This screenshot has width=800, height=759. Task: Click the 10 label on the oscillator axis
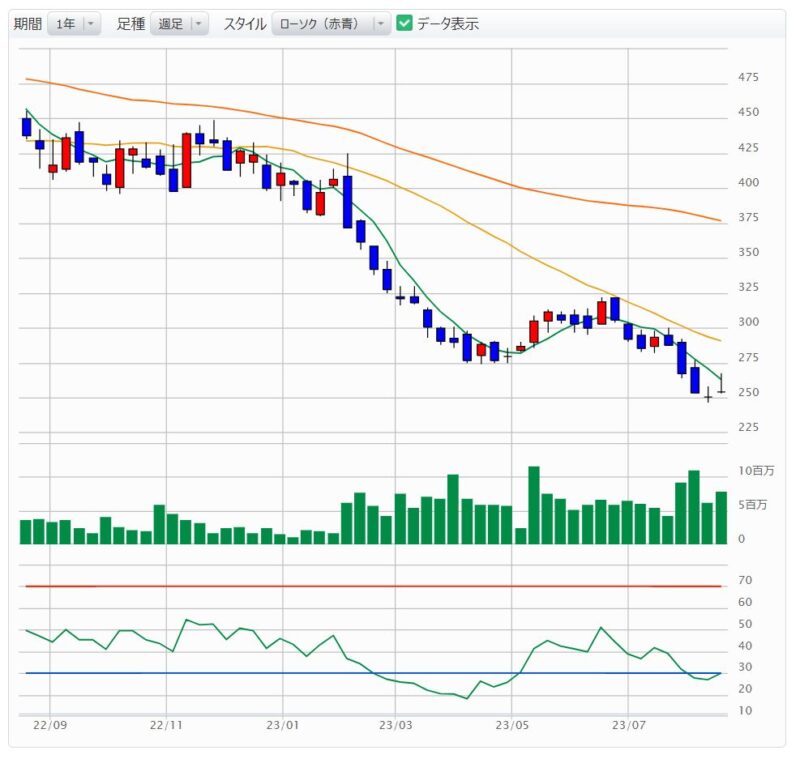745,711
